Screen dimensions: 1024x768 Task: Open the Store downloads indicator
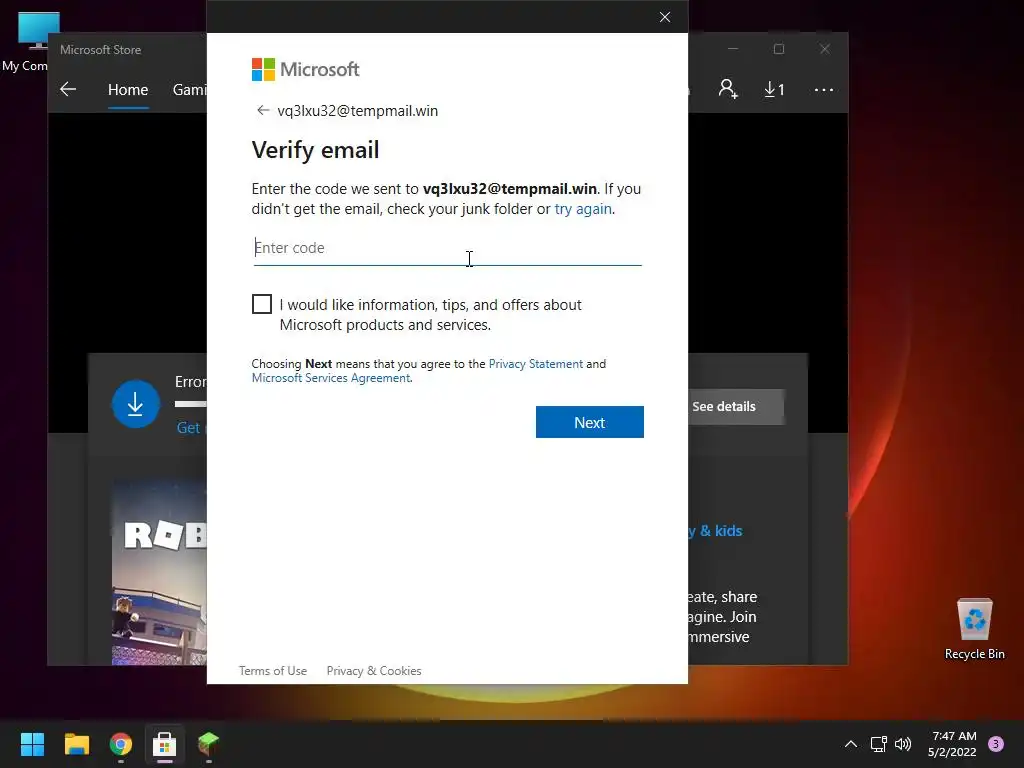(x=774, y=89)
